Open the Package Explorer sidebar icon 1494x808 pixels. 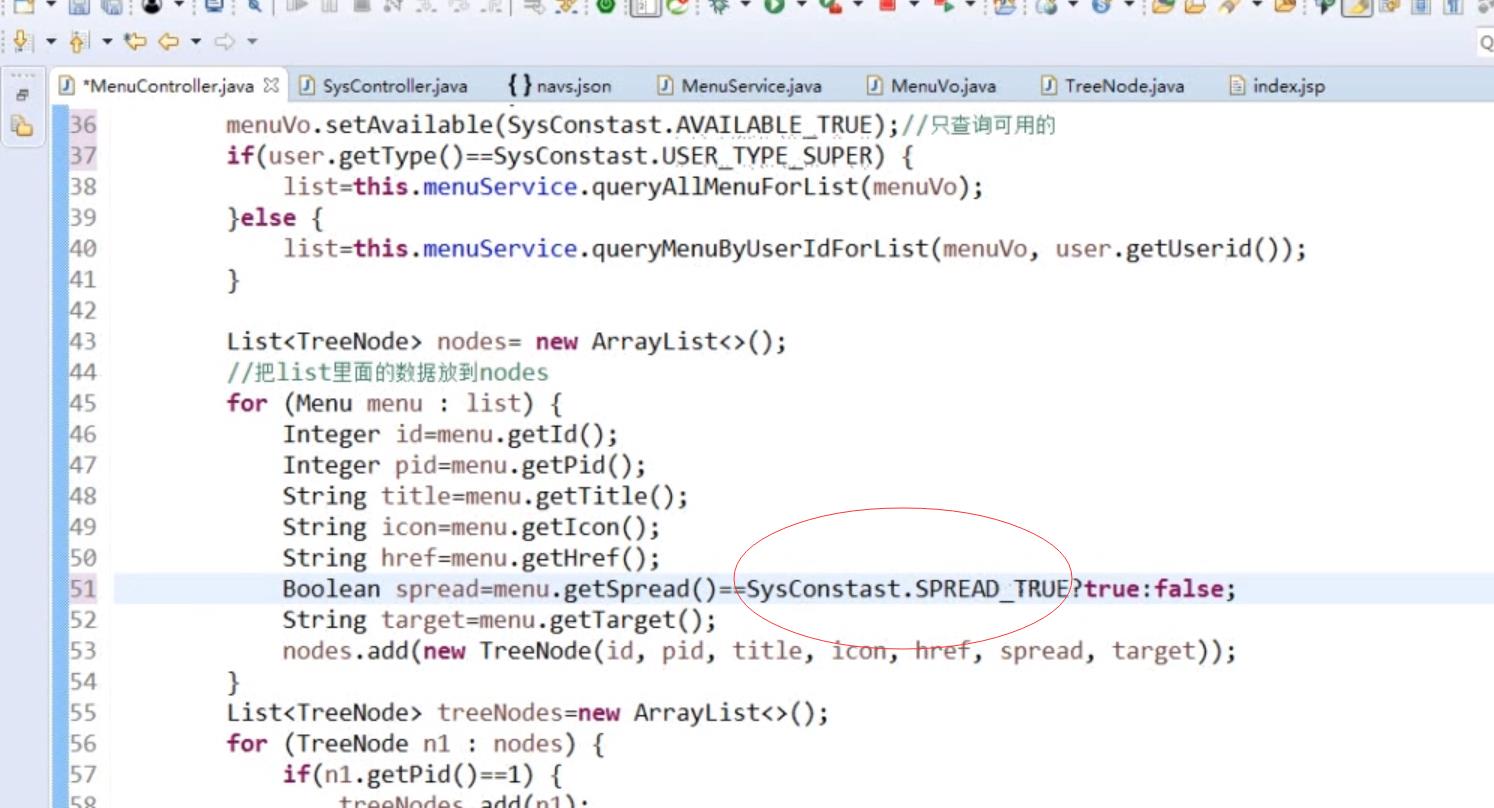22,125
